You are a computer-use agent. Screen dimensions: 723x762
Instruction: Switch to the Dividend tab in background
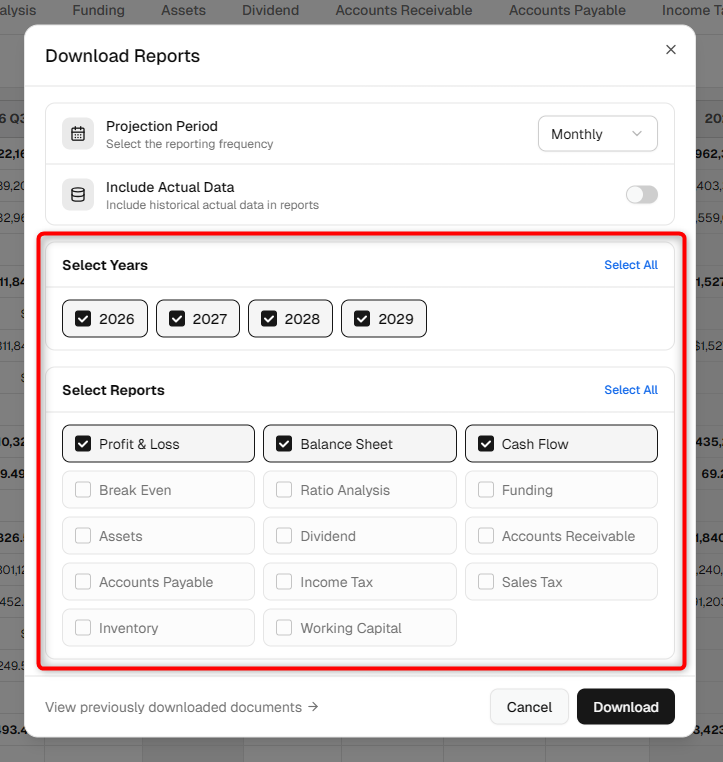pos(271,10)
